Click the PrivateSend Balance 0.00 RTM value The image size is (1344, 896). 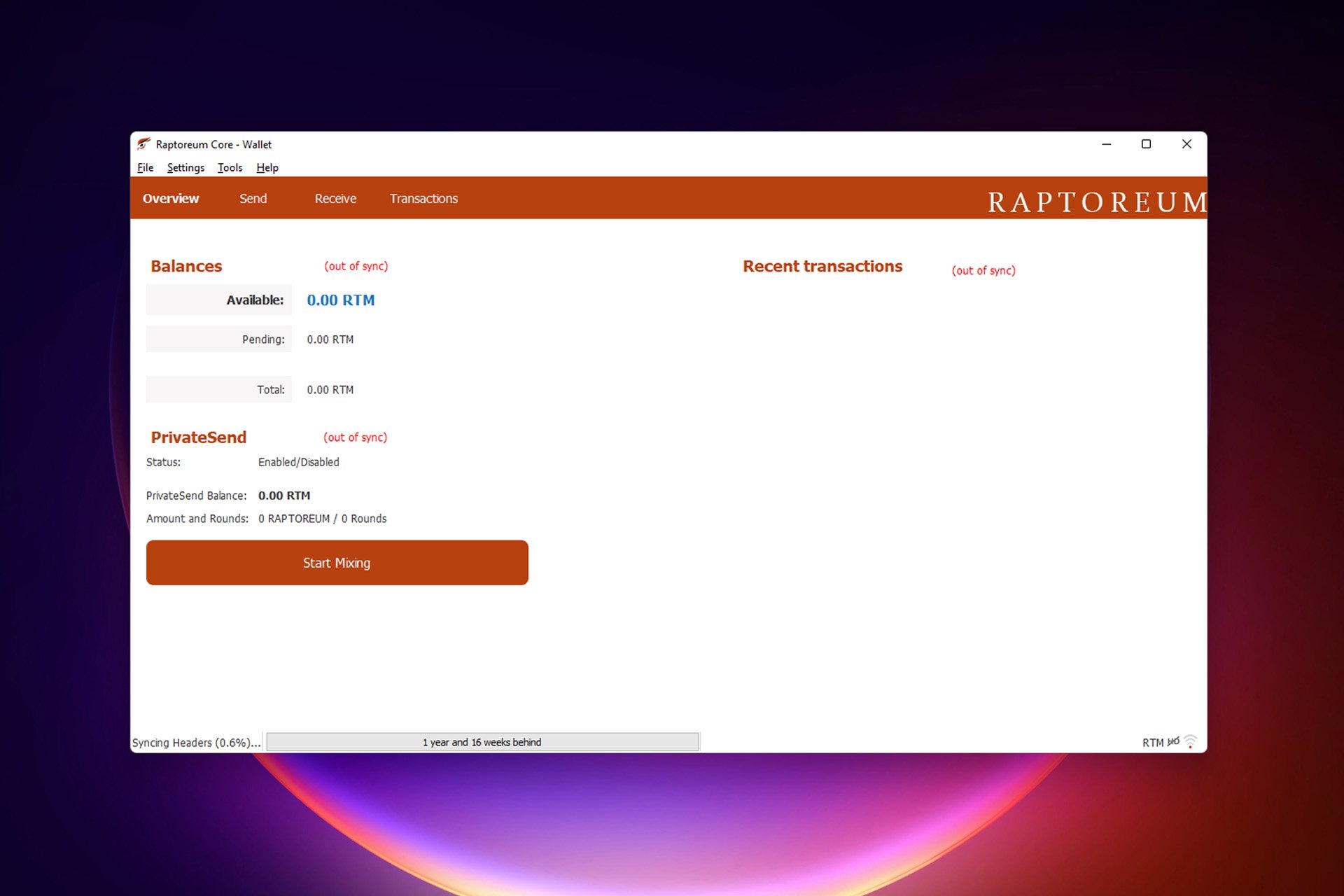[283, 496]
